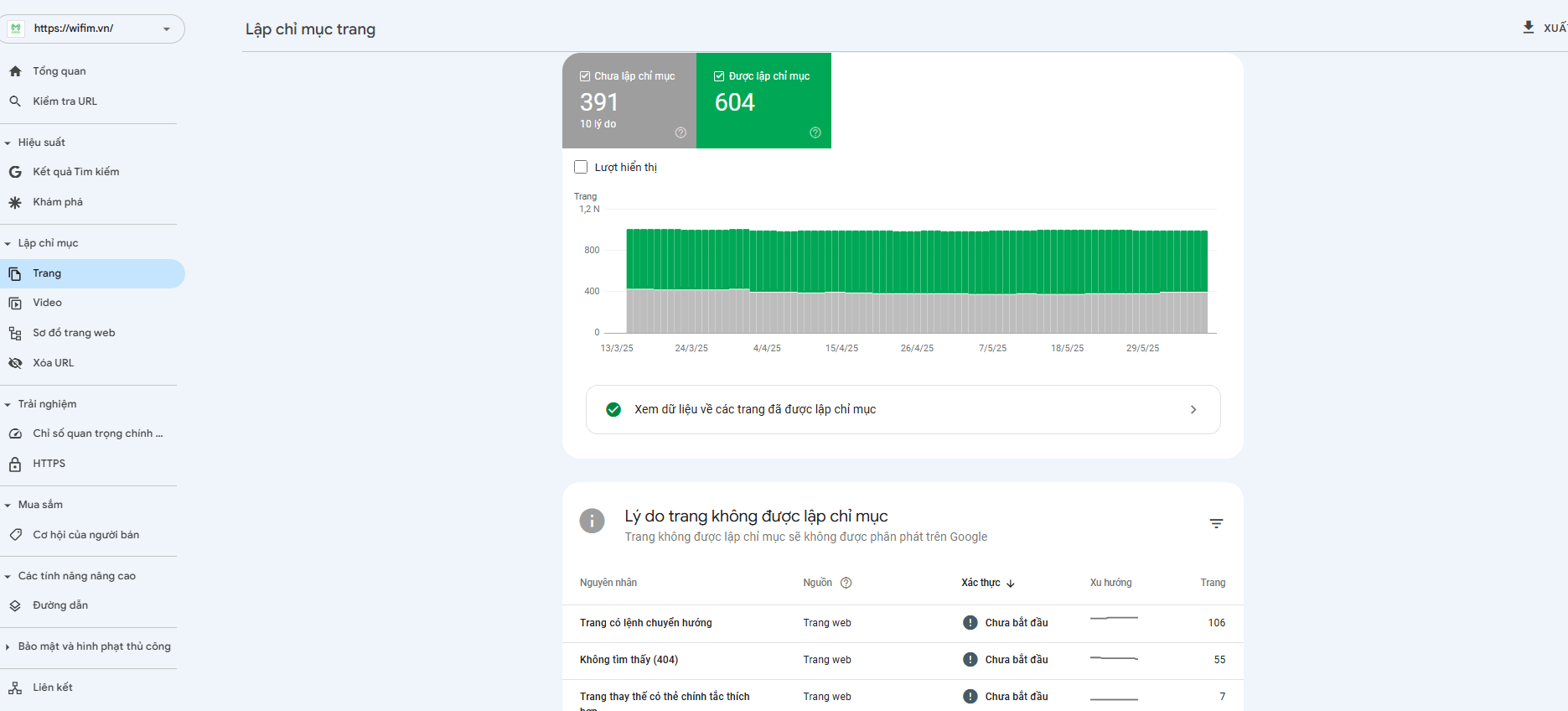Click the chart date label 4/4/25
This screenshot has width=1568, height=711.
(767, 348)
